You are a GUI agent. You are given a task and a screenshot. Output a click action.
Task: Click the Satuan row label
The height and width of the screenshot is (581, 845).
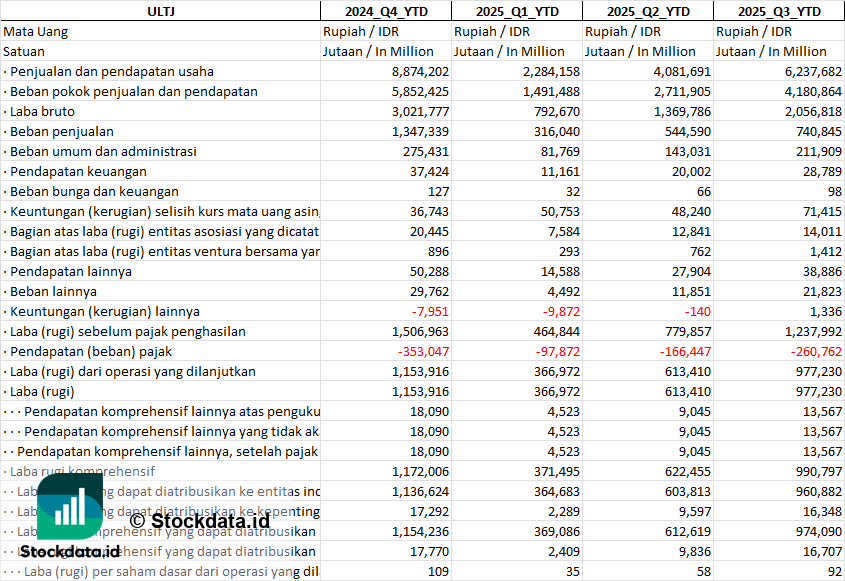pyautogui.click(x=24, y=52)
